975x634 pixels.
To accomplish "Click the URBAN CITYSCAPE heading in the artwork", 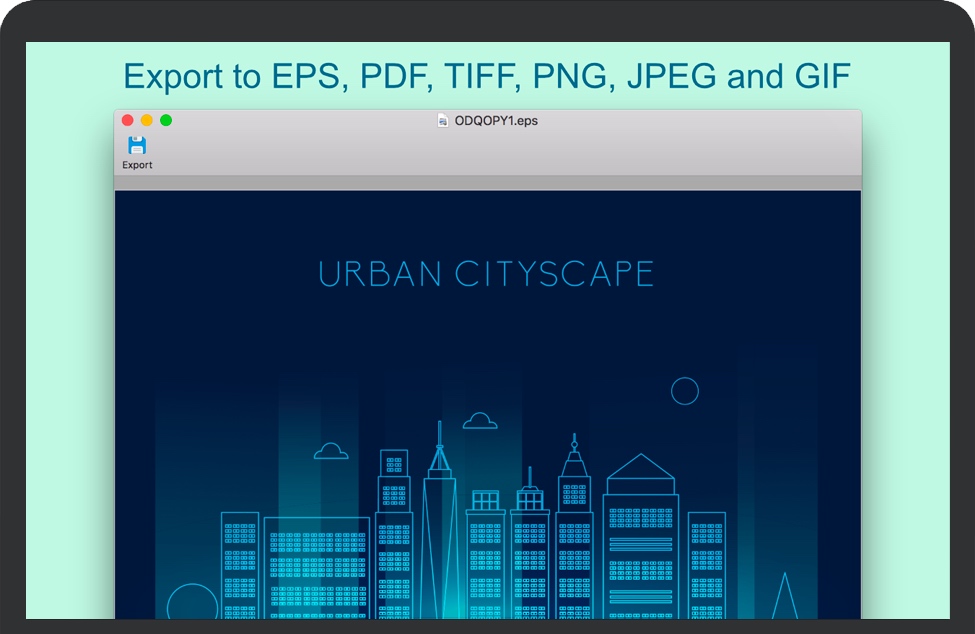I will [x=486, y=274].
